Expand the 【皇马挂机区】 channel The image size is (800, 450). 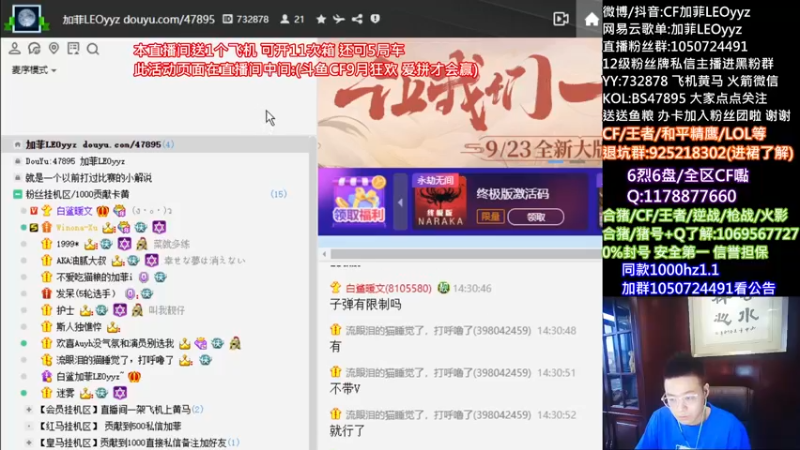tap(29, 442)
